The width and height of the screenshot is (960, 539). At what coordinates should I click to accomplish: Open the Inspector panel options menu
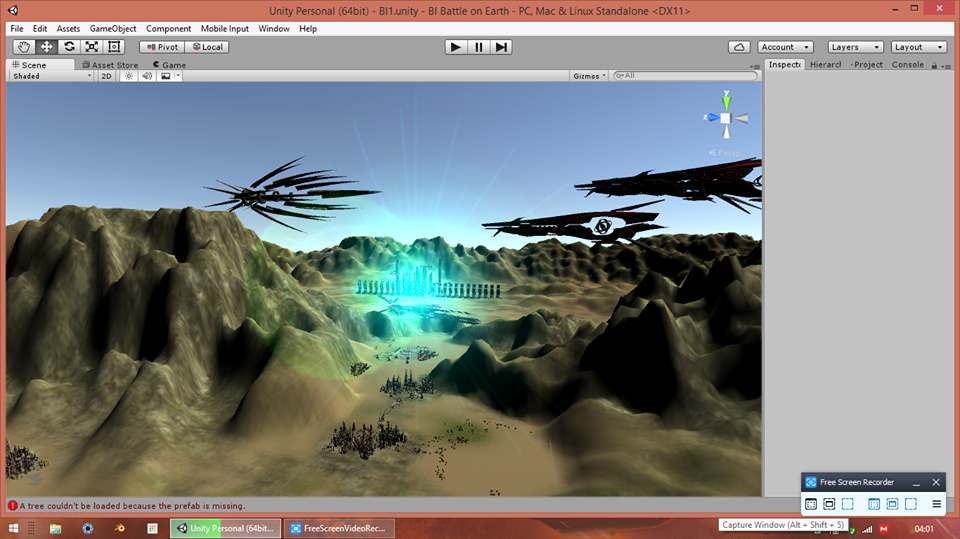click(947, 66)
